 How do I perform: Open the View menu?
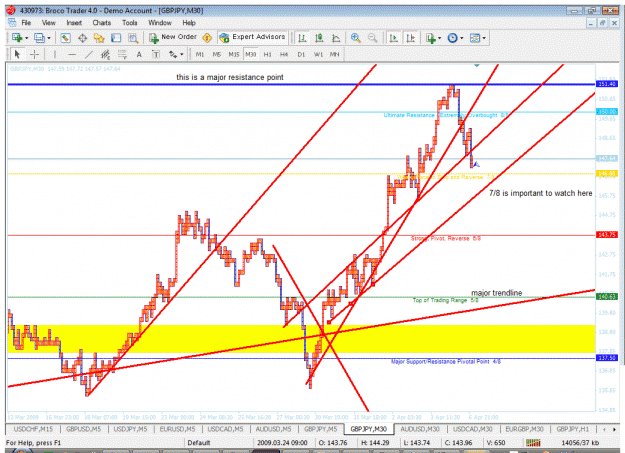pos(49,23)
